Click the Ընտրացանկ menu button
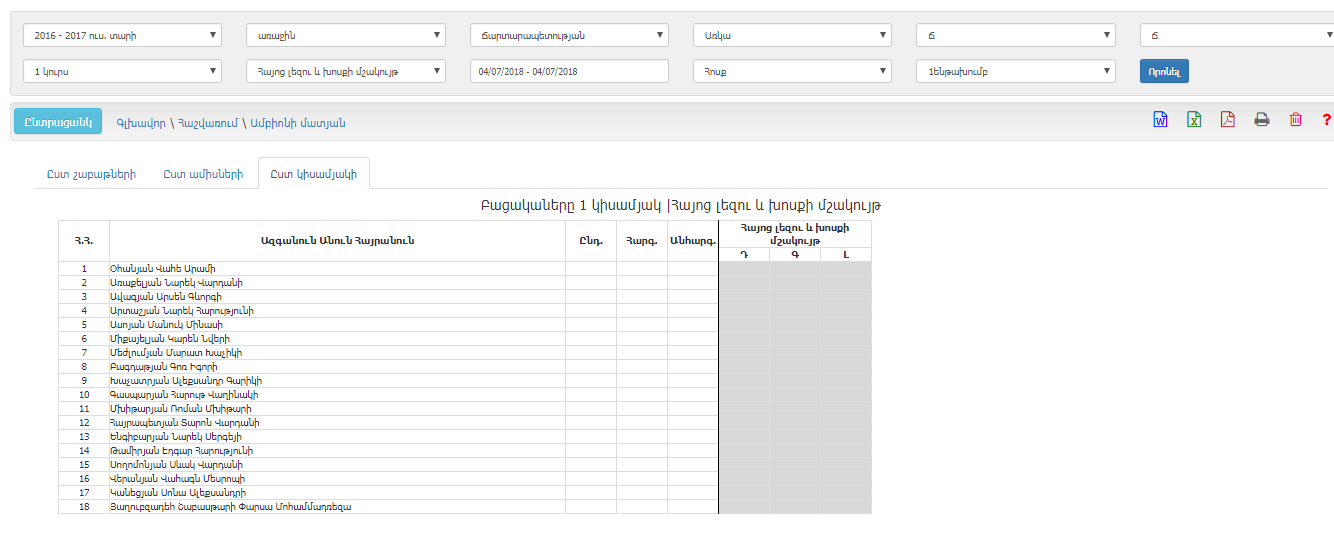This screenshot has width=1334, height=536. pos(58,121)
